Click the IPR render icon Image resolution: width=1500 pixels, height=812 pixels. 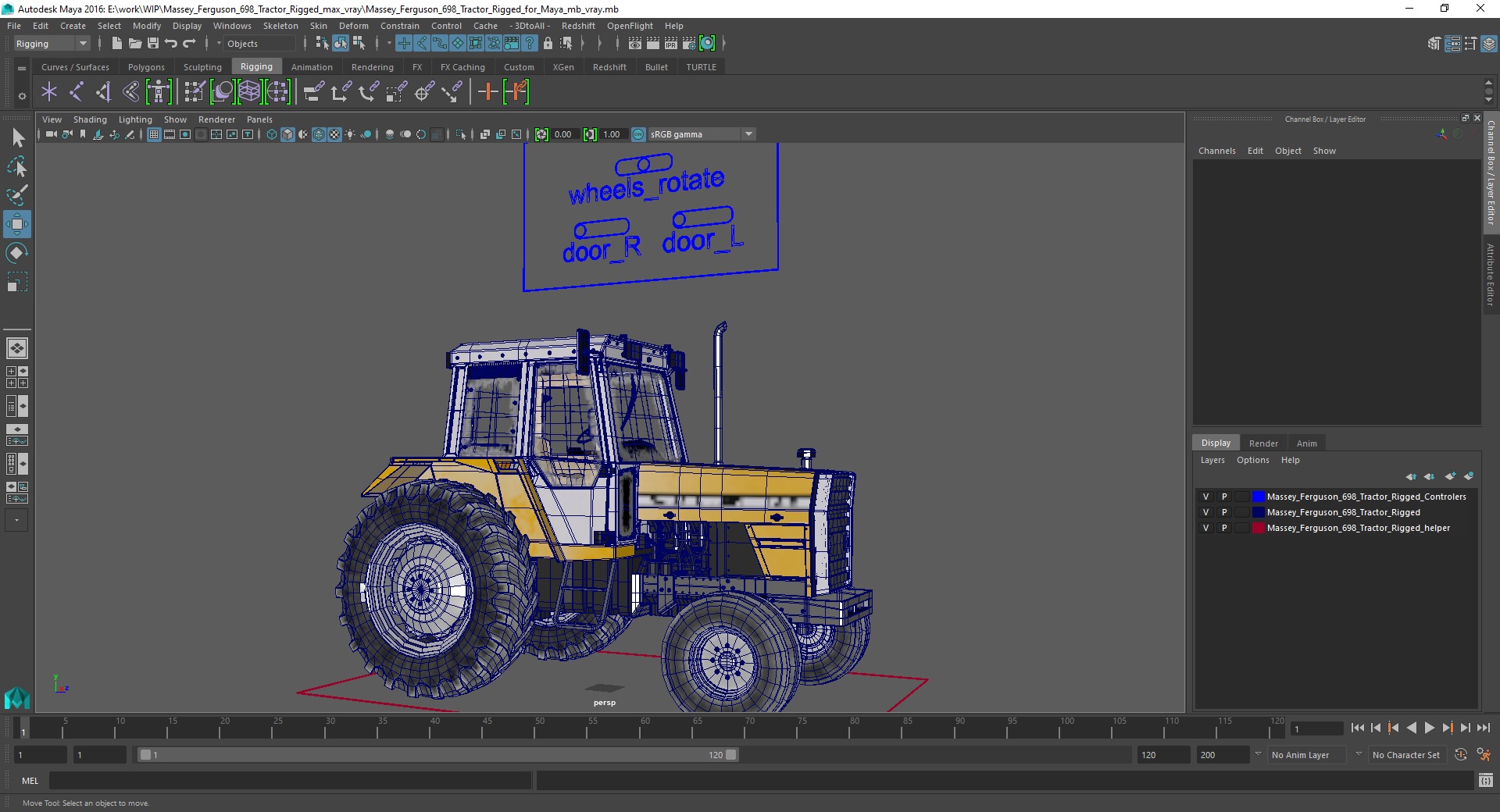pos(671,44)
